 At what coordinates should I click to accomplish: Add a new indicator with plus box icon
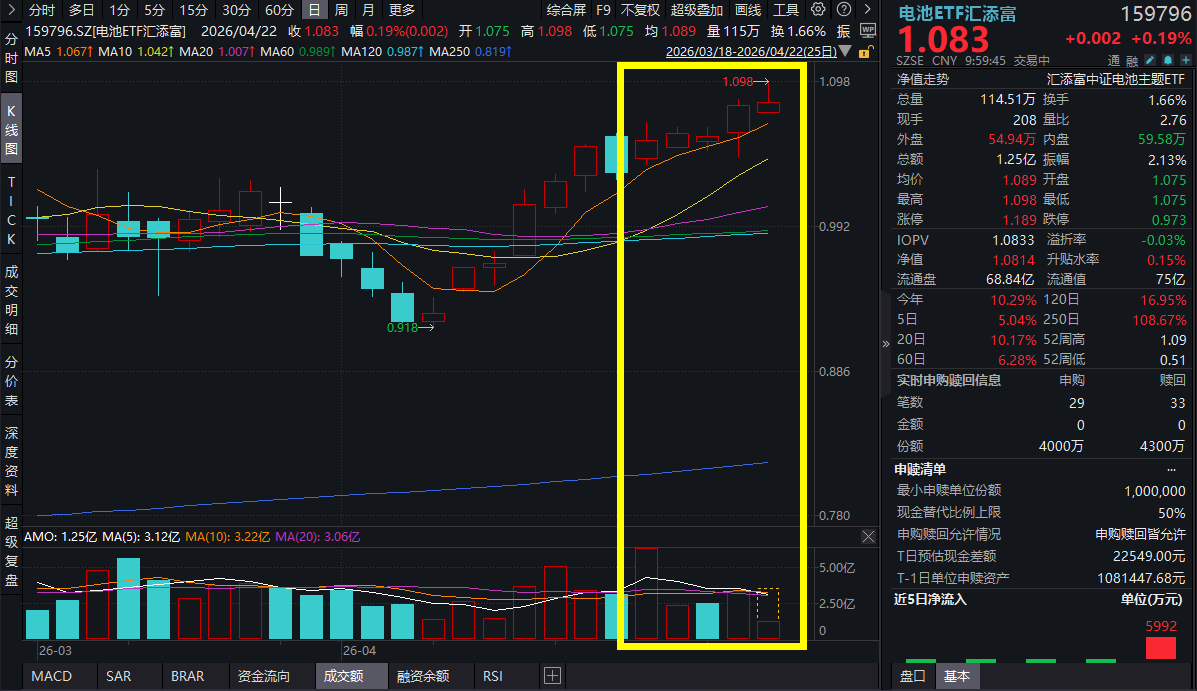tap(552, 676)
